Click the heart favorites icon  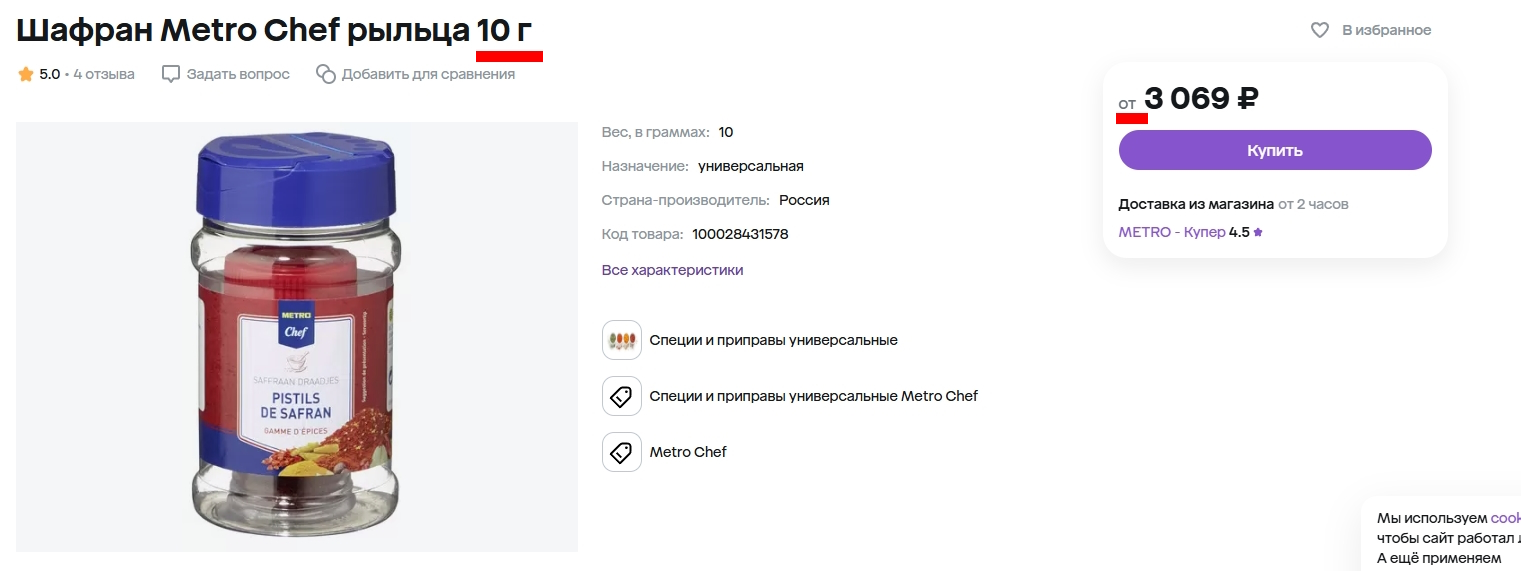[1319, 30]
